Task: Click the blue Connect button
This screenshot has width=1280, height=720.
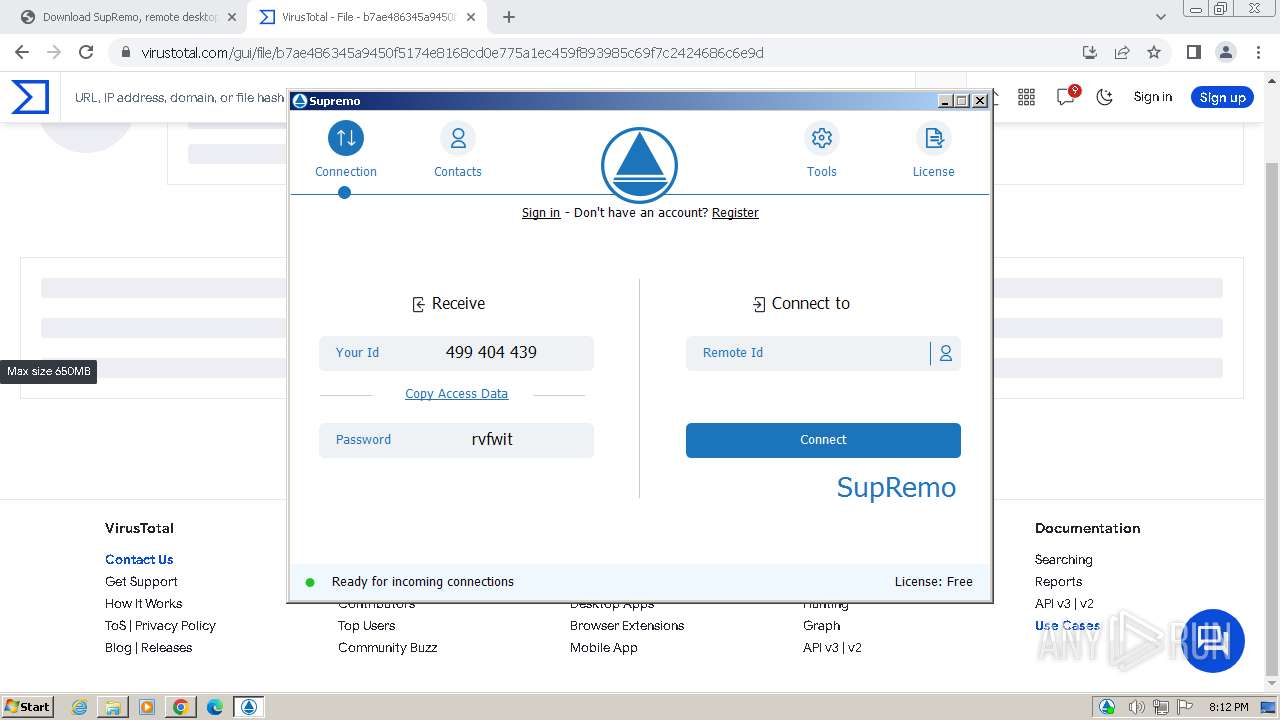Action: [823, 440]
